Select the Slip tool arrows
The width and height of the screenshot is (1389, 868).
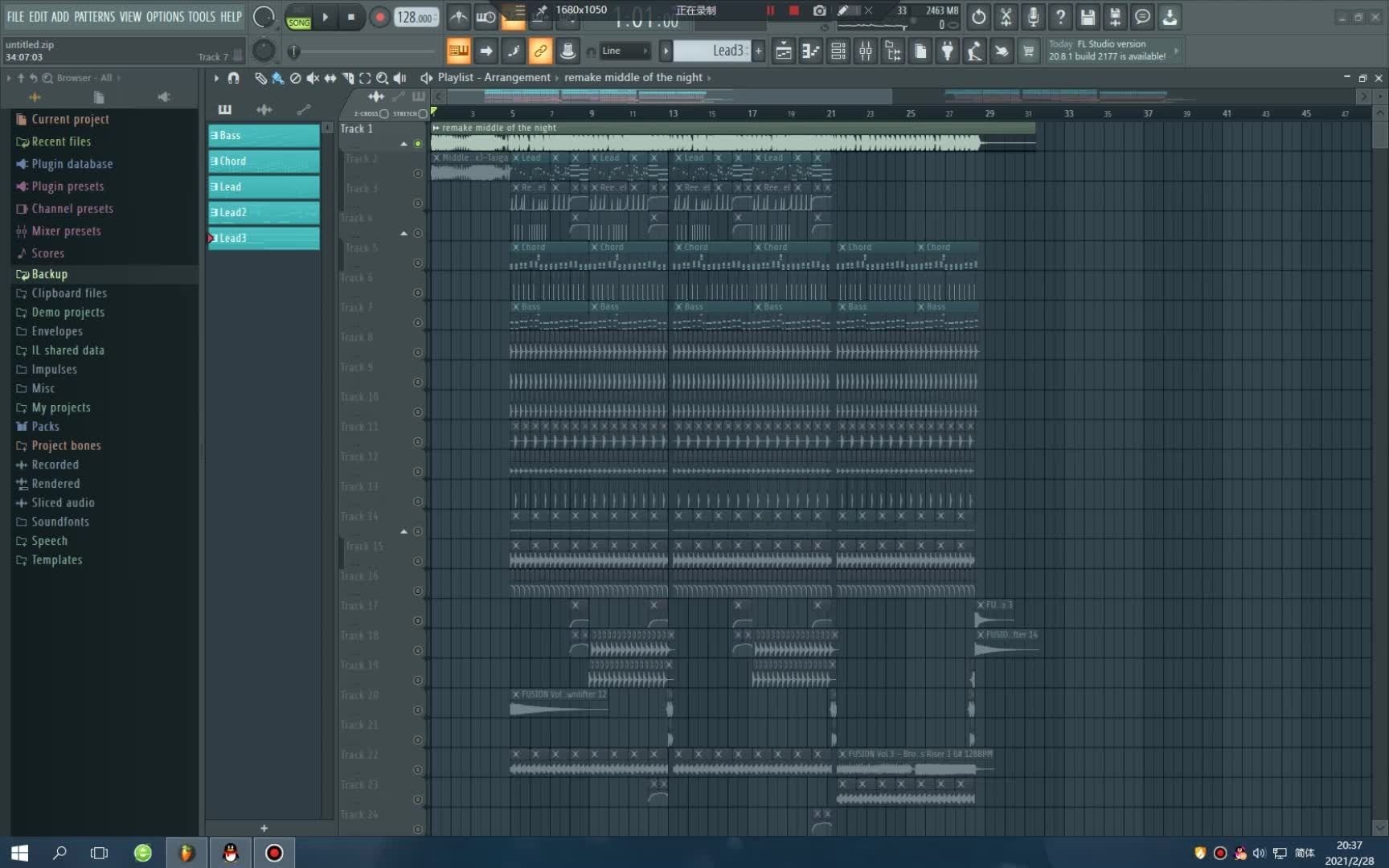coord(330,78)
